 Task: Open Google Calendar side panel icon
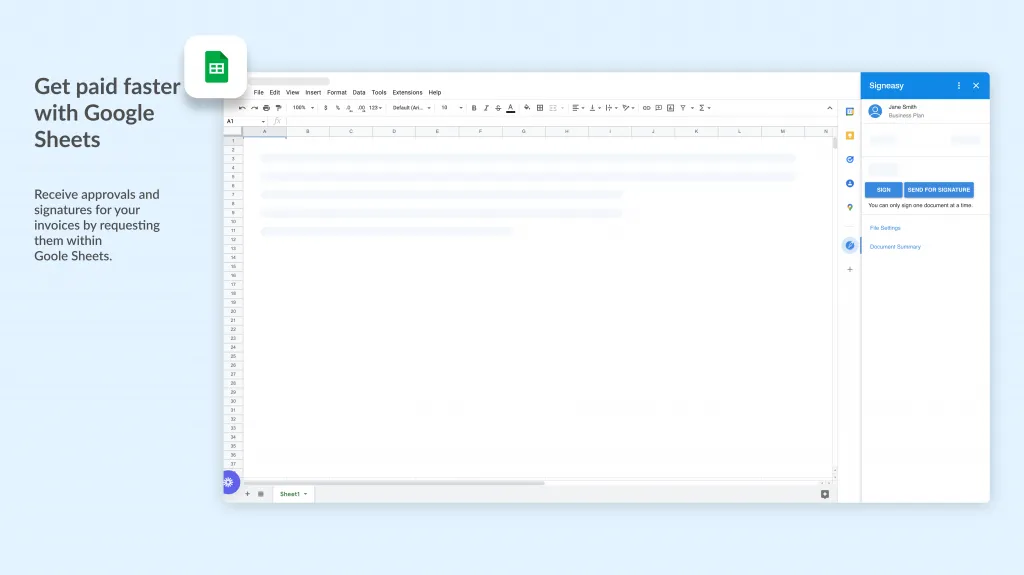[850, 112]
